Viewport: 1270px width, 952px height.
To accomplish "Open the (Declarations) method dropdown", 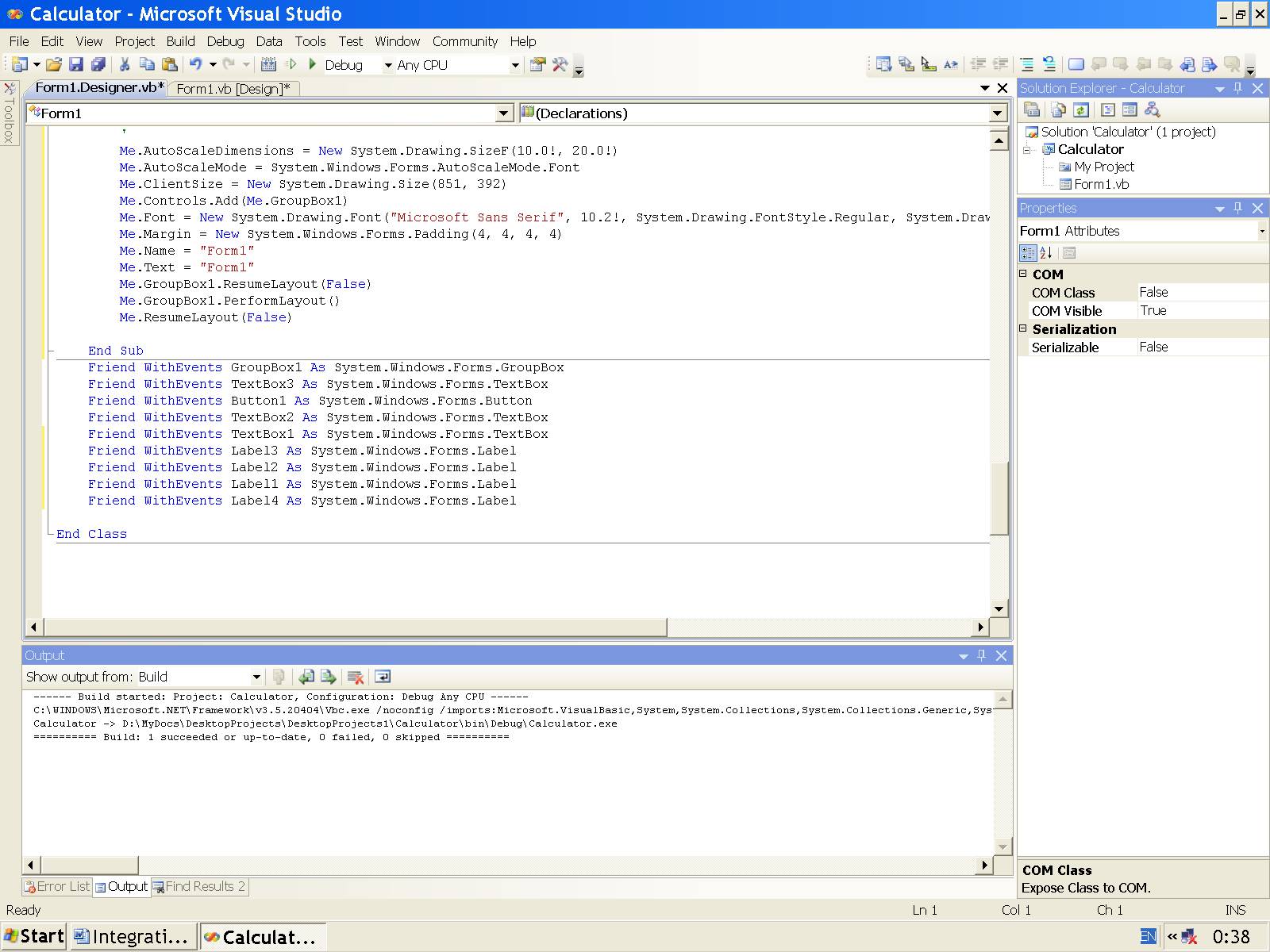I will point(998,113).
